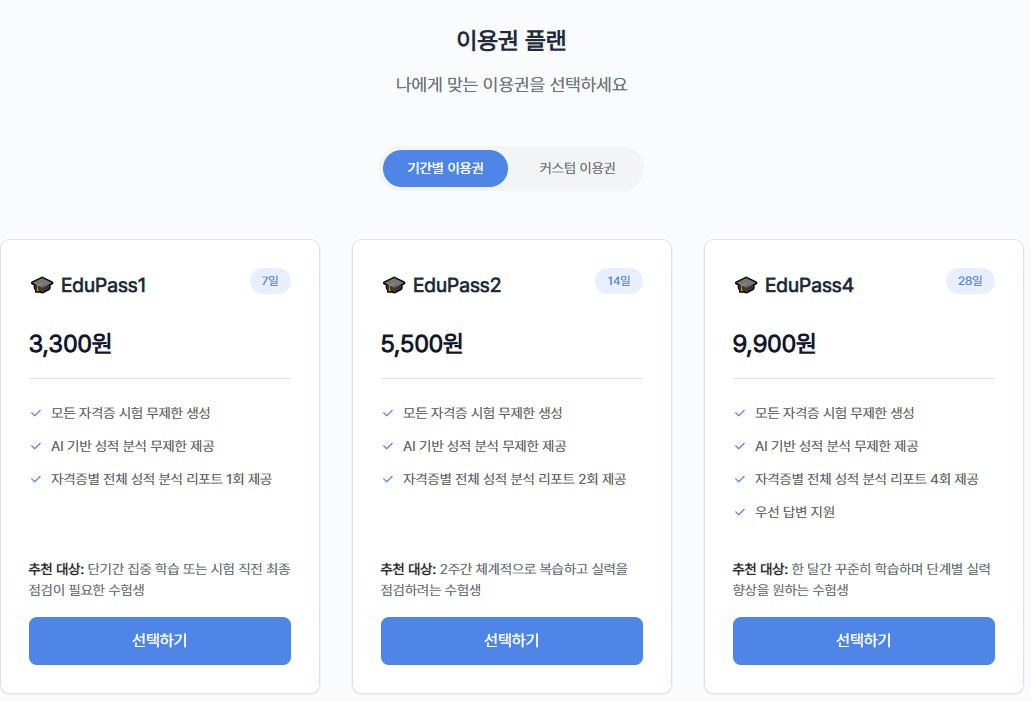
Task: Click the EduPass2 plan title
Action: [x=457, y=286]
